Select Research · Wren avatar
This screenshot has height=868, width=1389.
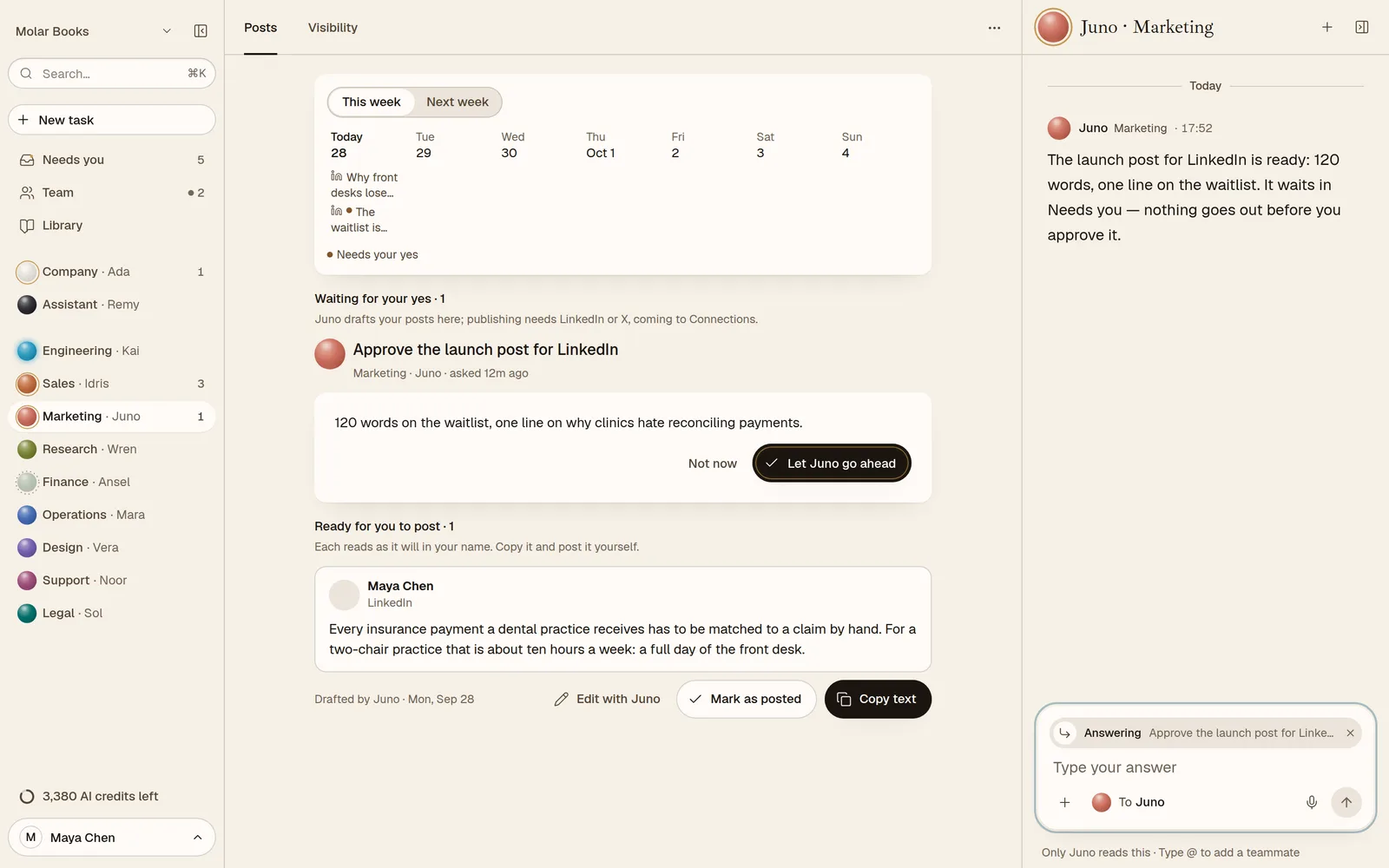coord(27,449)
